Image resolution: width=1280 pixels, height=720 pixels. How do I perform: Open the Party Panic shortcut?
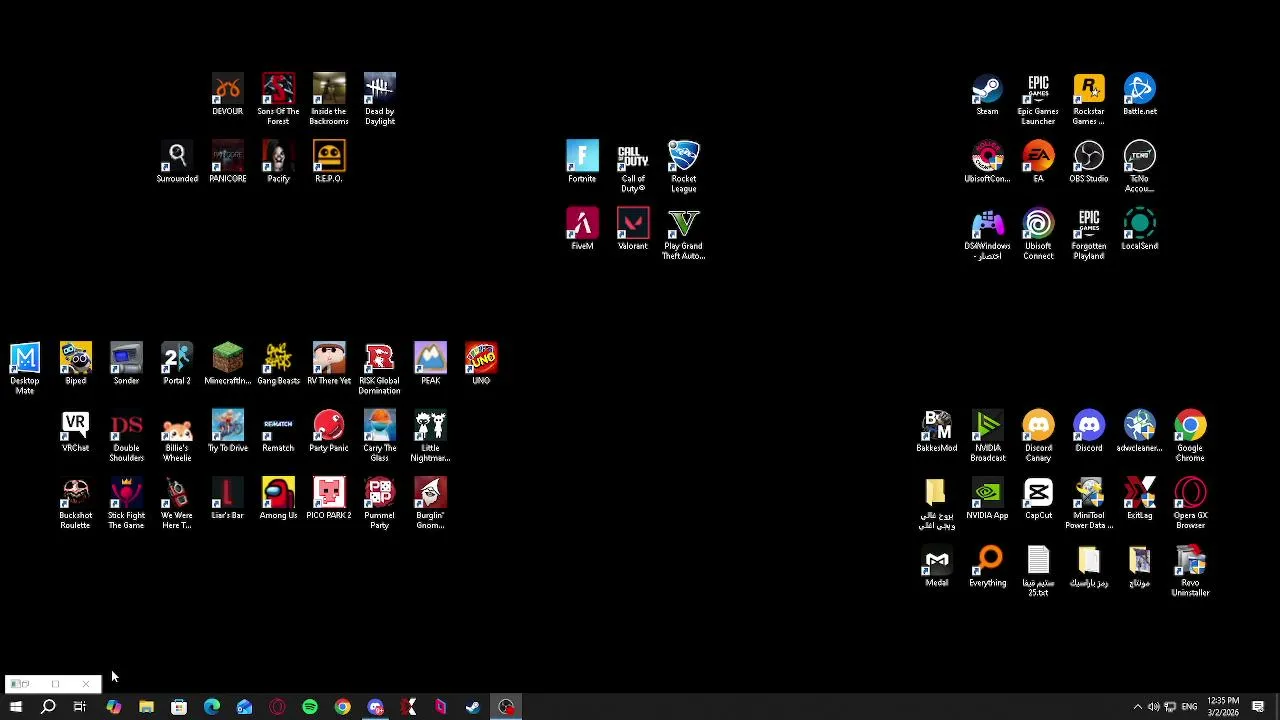[329, 431]
